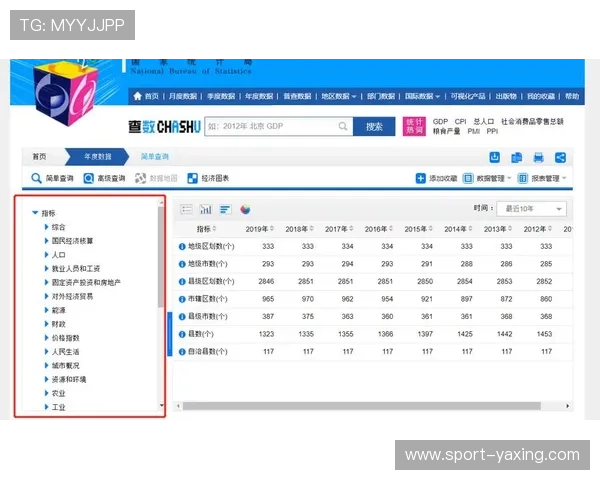The image size is (600, 480).
Task: Click info icon for 地级市数(个)
Action: point(182,264)
